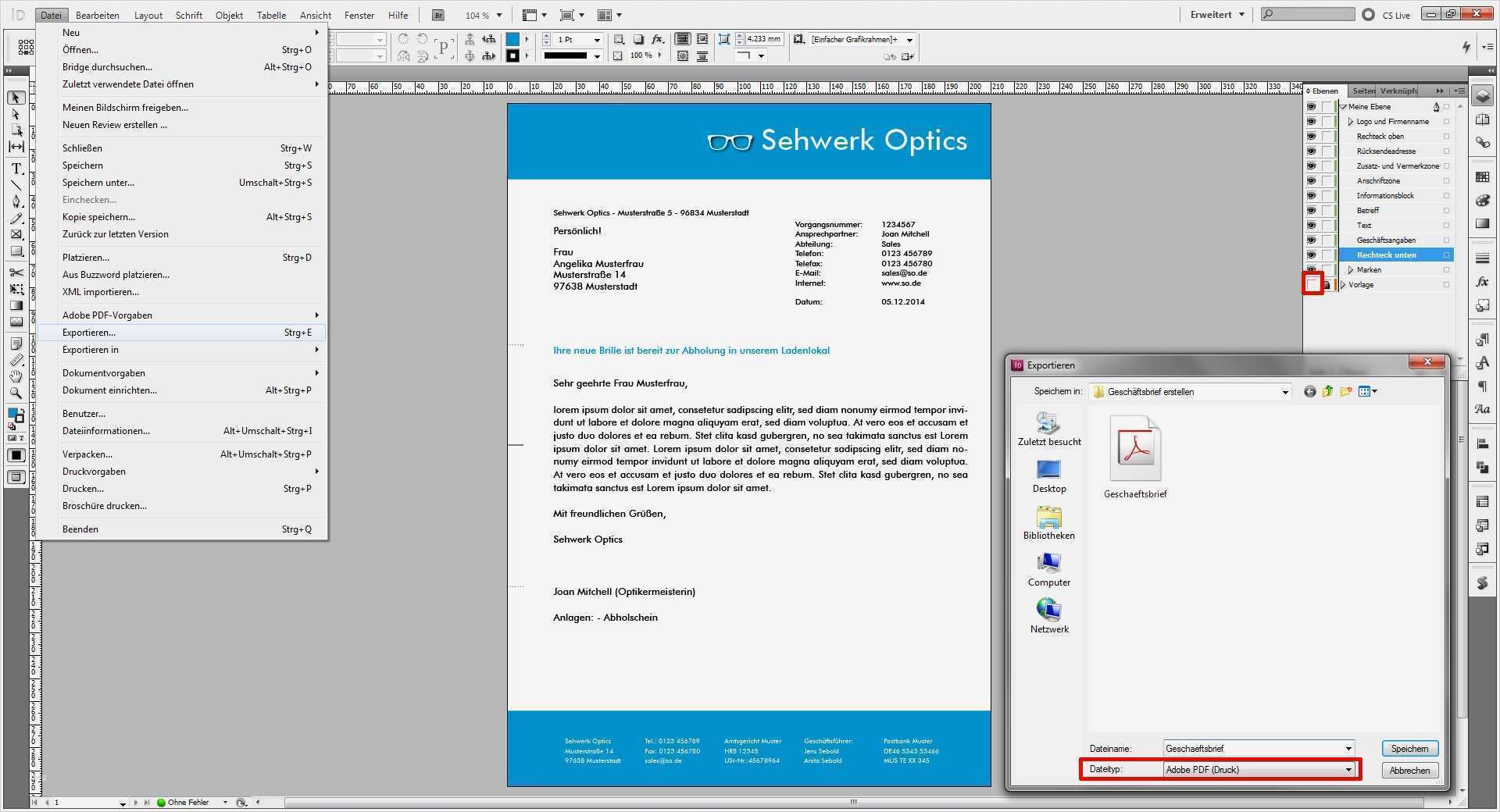Select the Pen tool

pos(16,201)
